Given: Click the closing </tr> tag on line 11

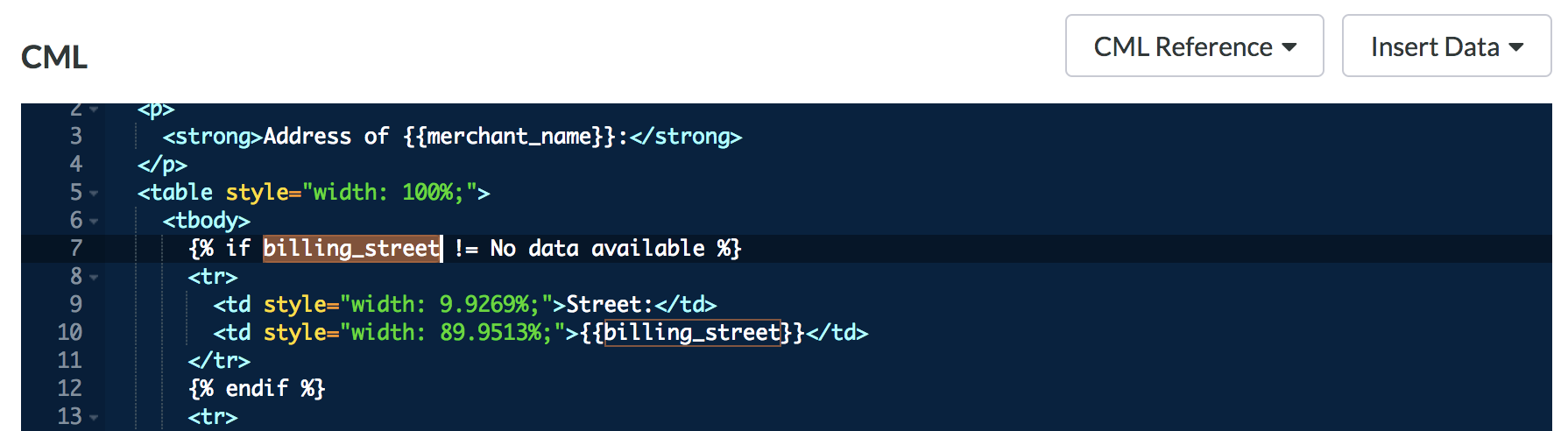Looking at the screenshot, I should [219, 361].
